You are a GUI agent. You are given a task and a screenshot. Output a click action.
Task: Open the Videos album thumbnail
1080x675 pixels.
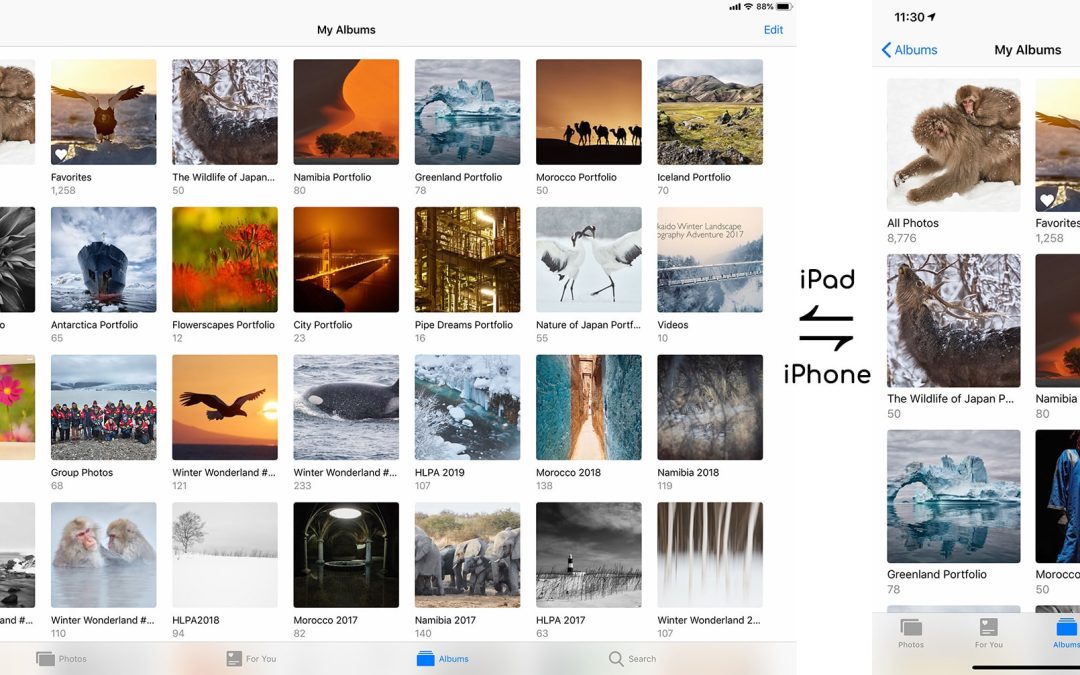click(x=709, y=260)
